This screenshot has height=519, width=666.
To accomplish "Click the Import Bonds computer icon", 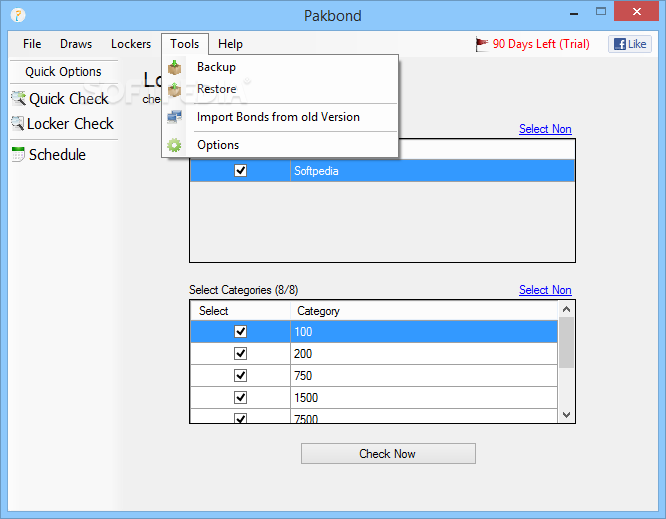I will (x=175, y=117).
